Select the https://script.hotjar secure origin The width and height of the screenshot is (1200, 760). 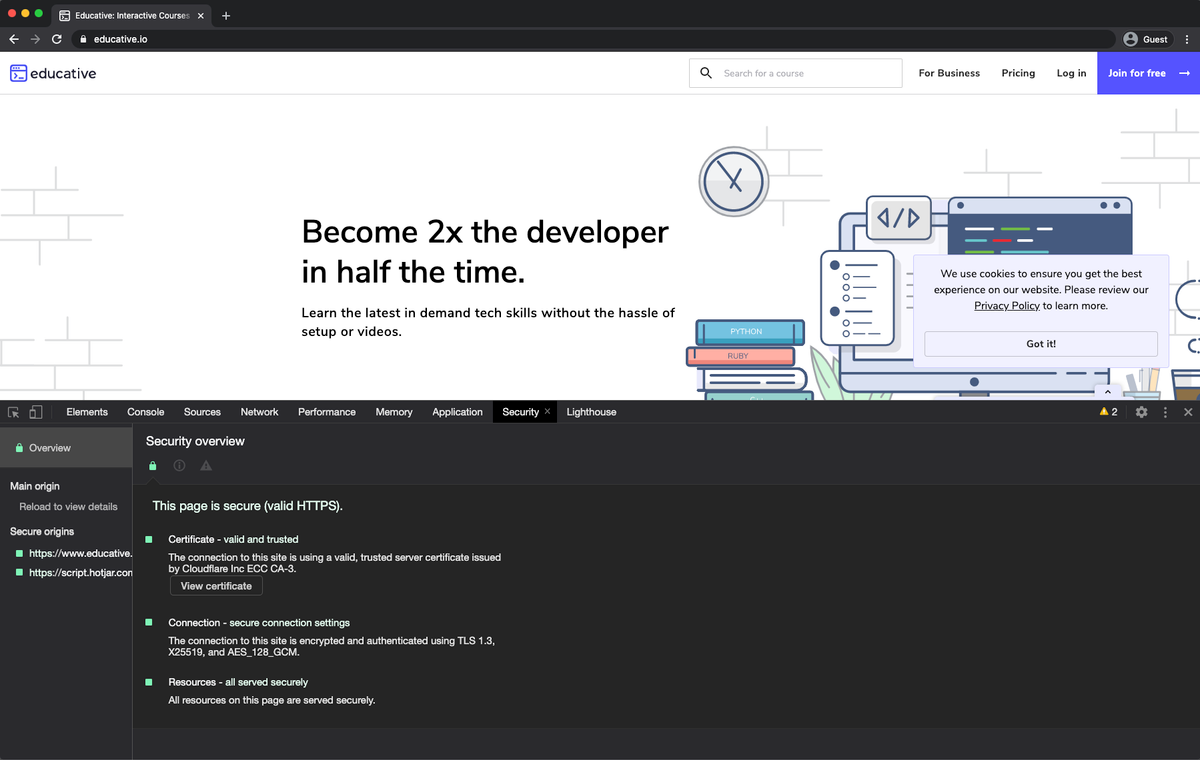click(x=76, y=573)
